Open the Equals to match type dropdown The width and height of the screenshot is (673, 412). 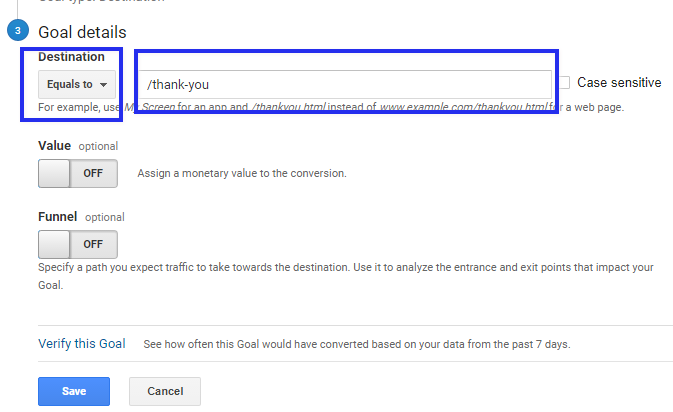(x=77, y=85)
